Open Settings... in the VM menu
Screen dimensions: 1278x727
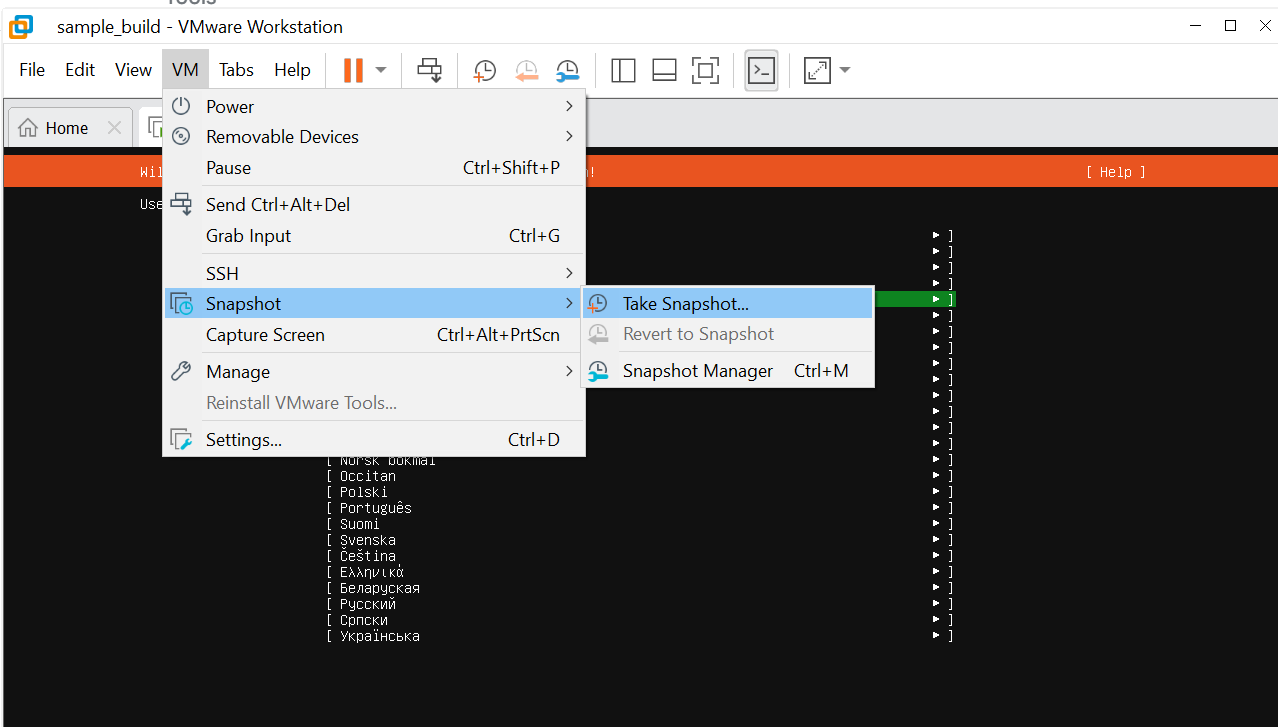click(x=243, y=440)
